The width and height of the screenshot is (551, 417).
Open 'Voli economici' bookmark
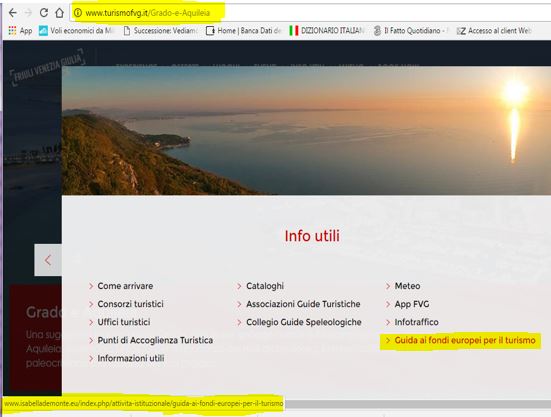(x=77, y=31)
